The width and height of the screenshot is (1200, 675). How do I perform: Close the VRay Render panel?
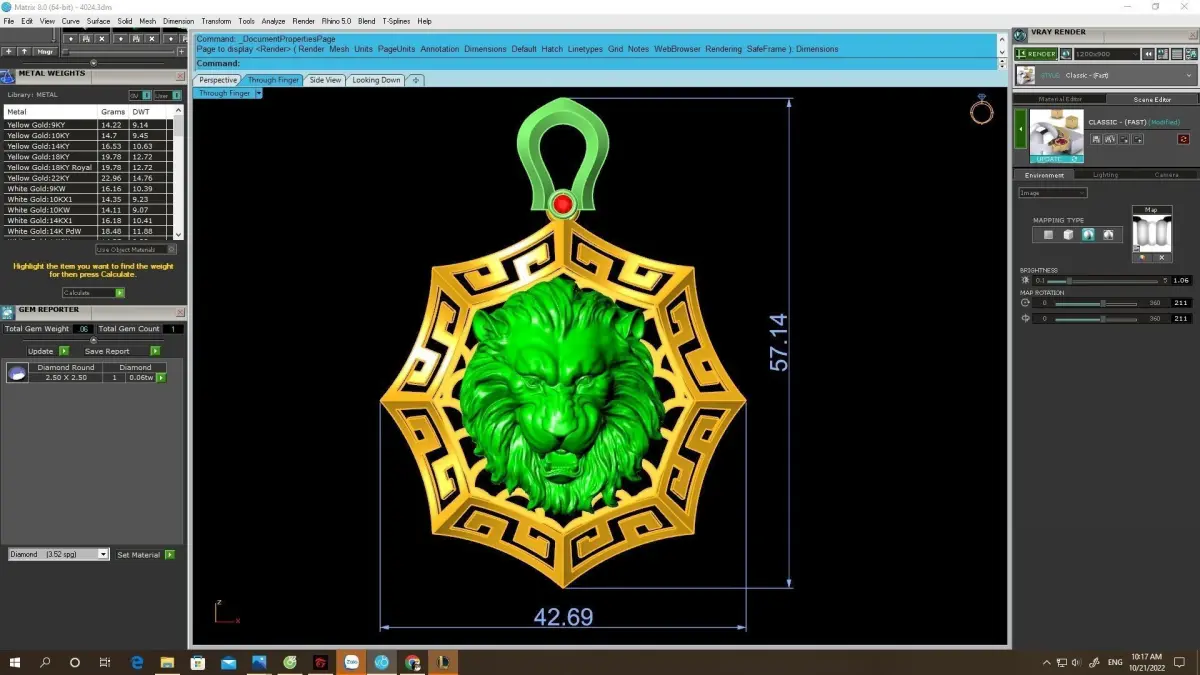1191,33
